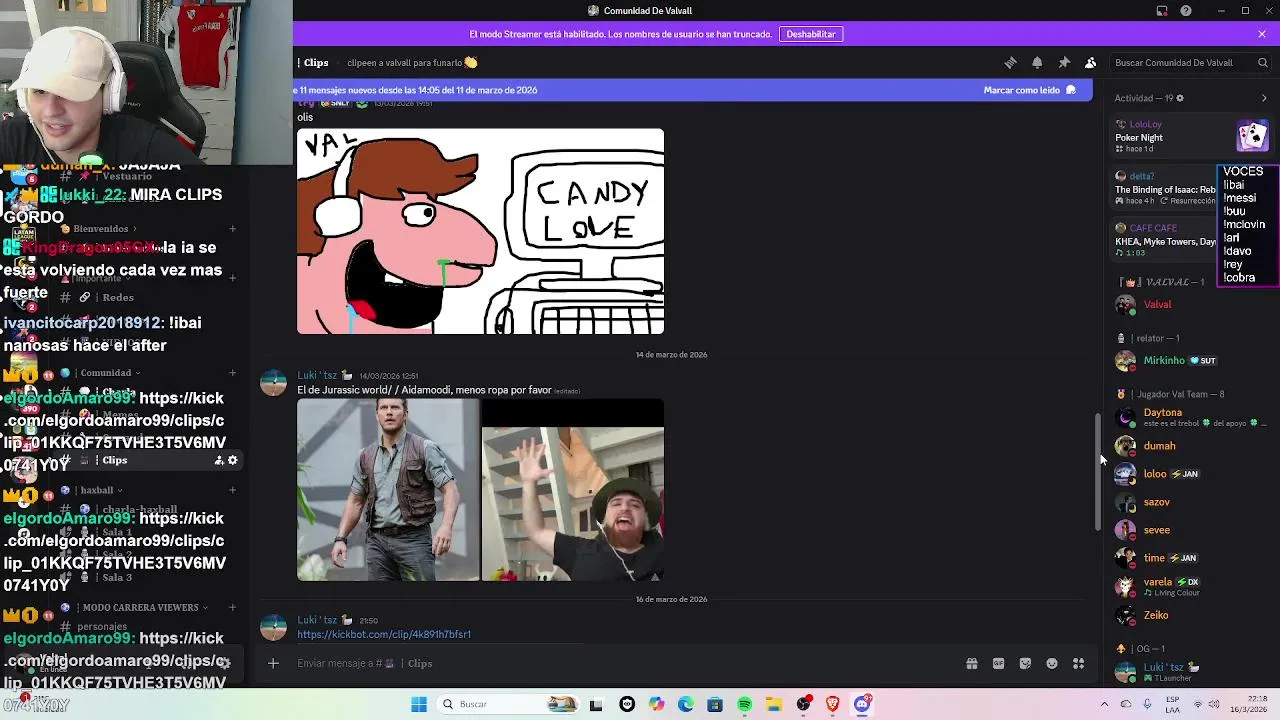Expand the Actividad panel chevron
This screenshot has width=1280, height=720.
click(1264, 98)
